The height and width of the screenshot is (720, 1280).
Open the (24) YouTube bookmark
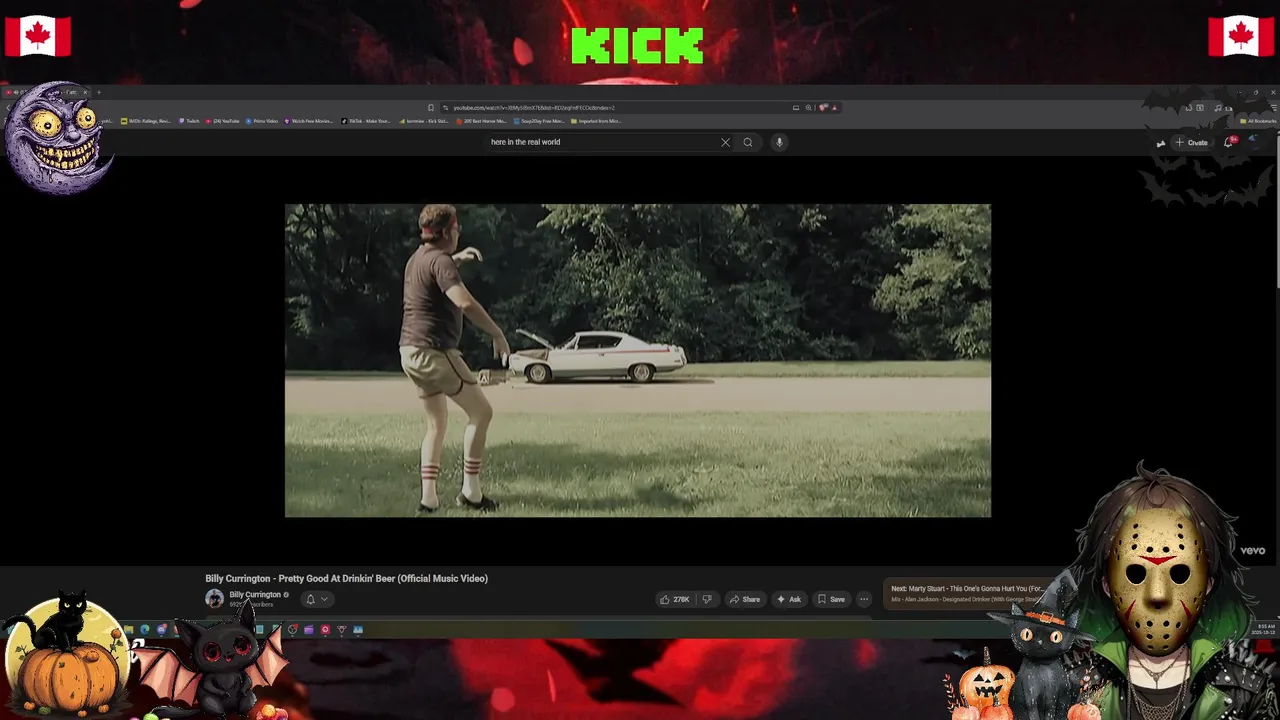tap(223, 121)
